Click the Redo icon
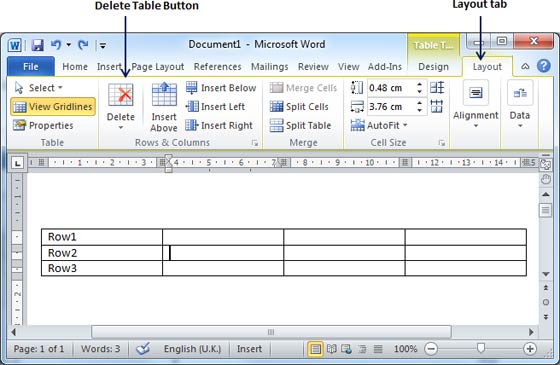Screen dimensions: 560x365 (83, 45)
